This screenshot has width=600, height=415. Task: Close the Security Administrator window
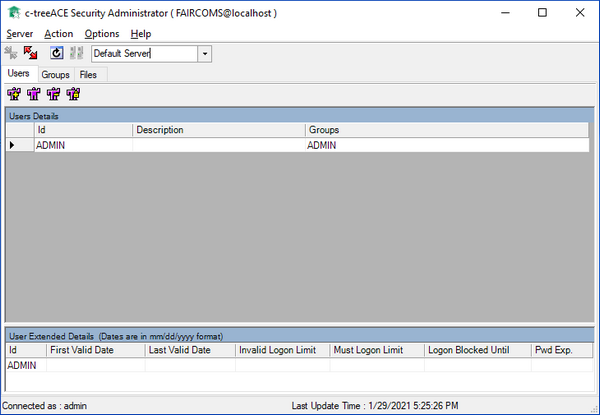[x=580, y=13]
